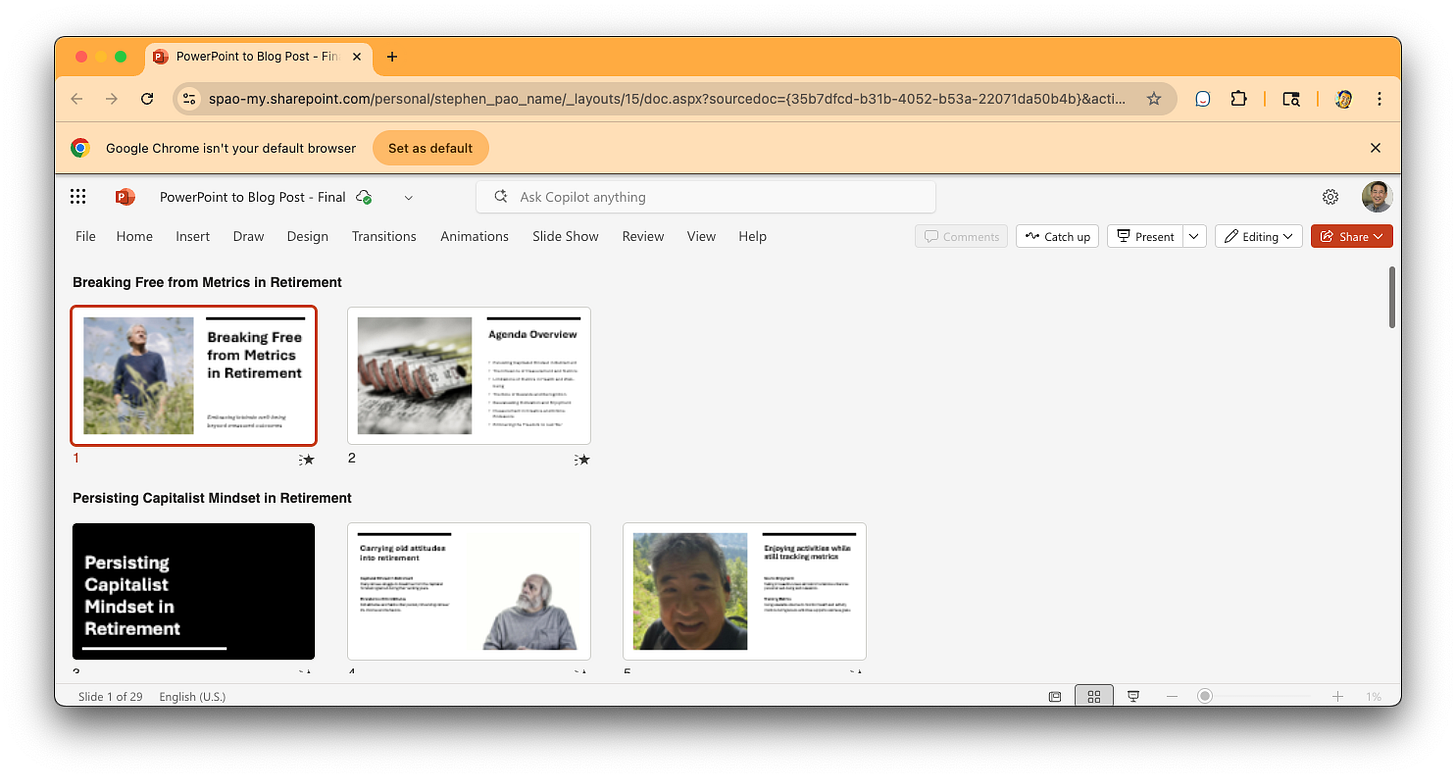Select slide 3 Persisting Capitalist Mindset thumbnail

coord(194,591)
